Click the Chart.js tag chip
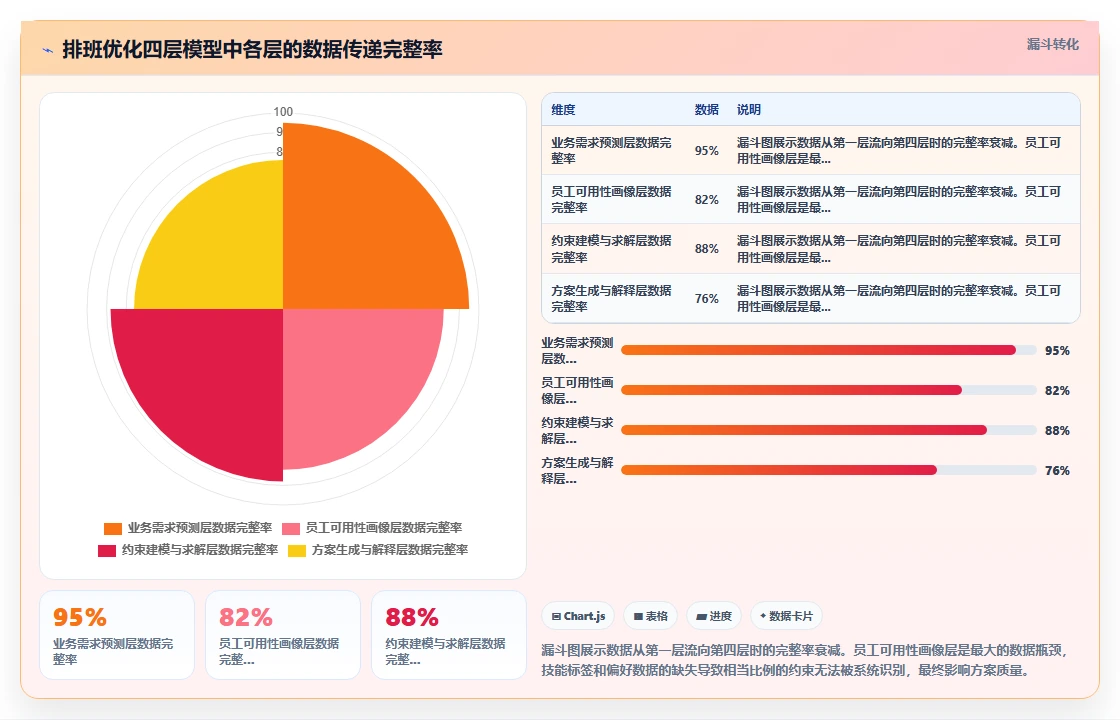1120x720 pixels. [579, 616]
